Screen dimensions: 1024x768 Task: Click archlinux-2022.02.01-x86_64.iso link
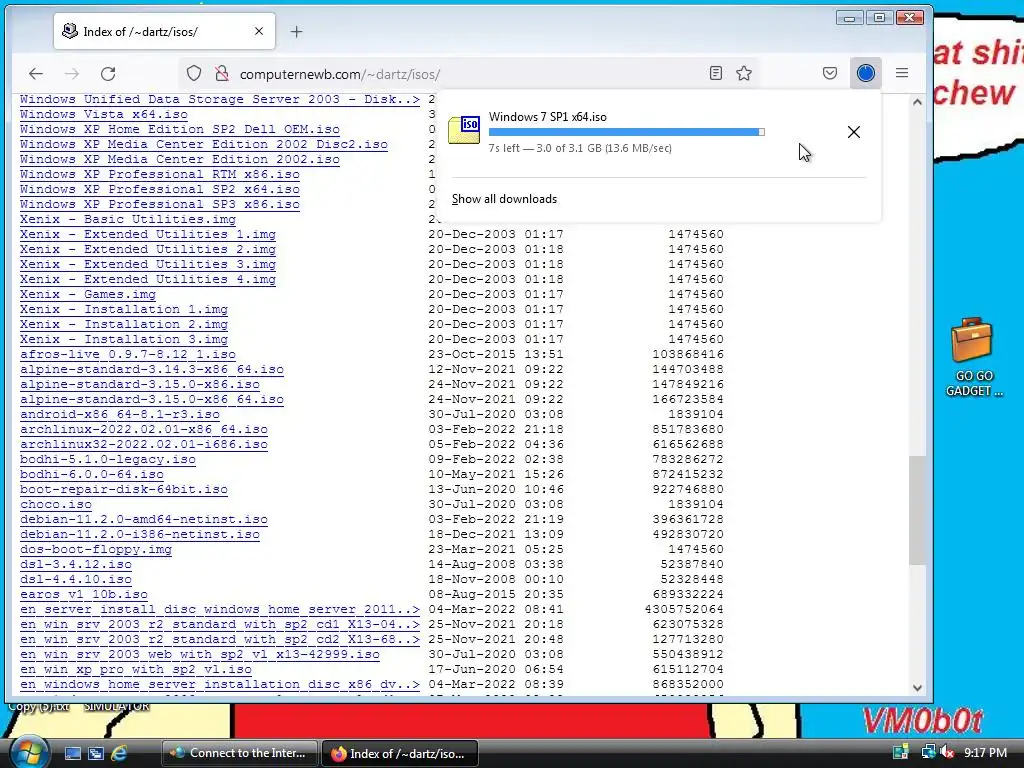(x=144, y=430)
